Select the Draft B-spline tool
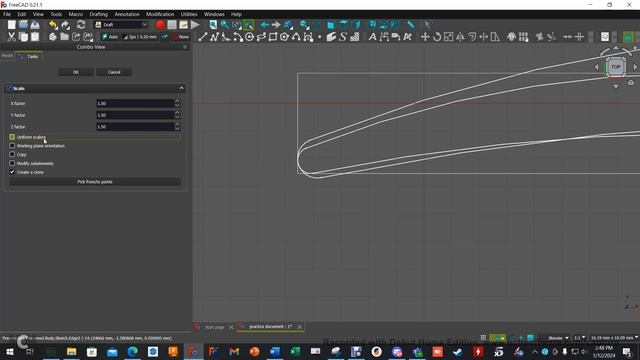The image size is (640, 360). point(296,37)
